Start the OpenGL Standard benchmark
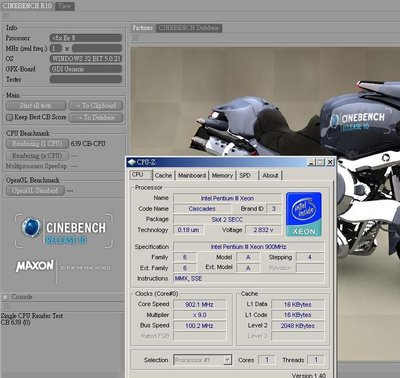The height and width of the screenshot is (378, 400). point(35,191)
